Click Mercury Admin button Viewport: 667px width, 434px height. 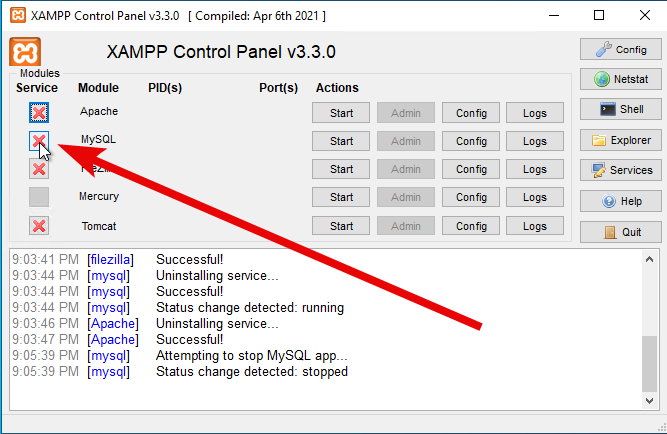[x=406, y=197]
